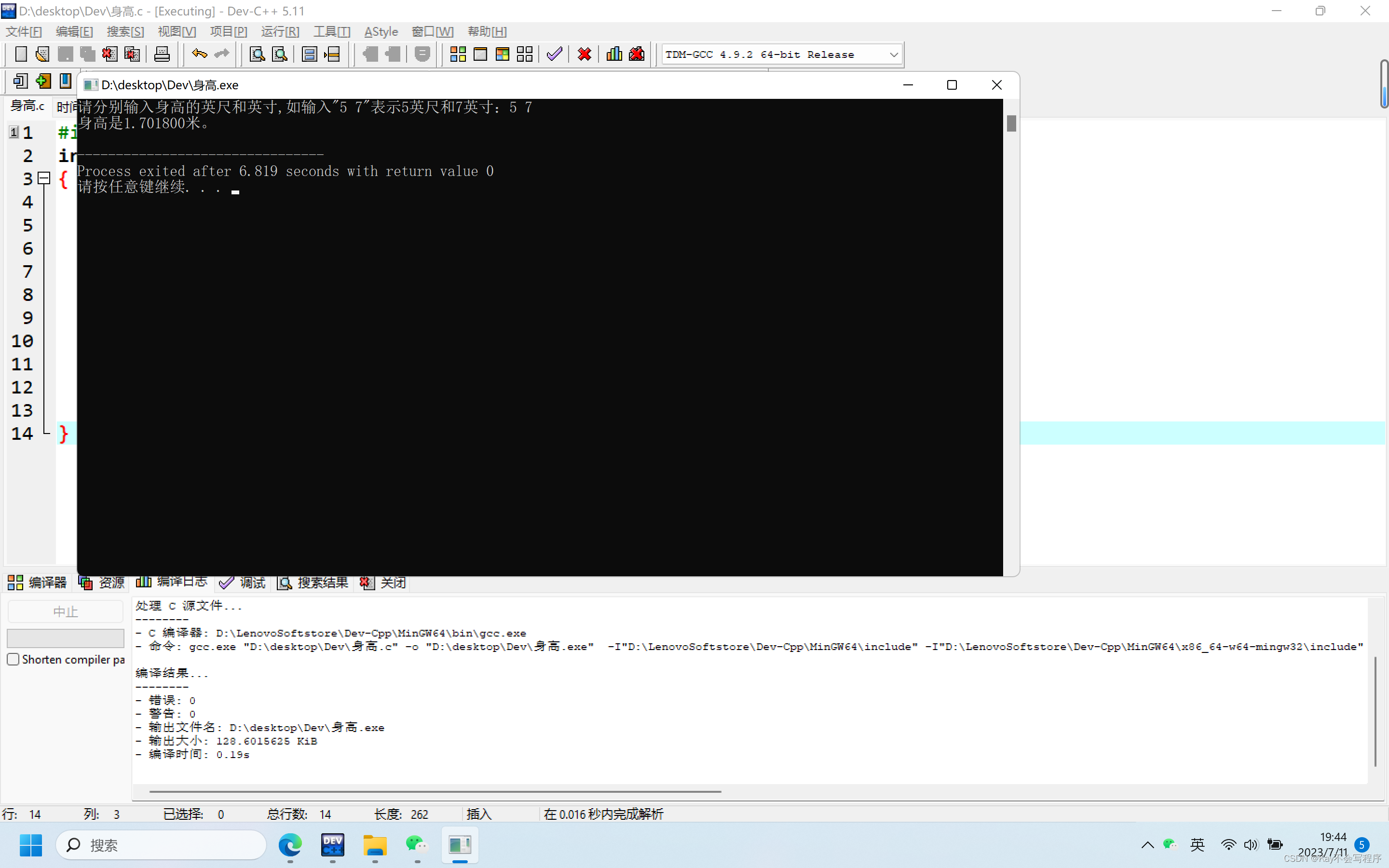Click the Print toolbar icon
This screenshot has height=868, width=1389.
(x=162, y=54)
